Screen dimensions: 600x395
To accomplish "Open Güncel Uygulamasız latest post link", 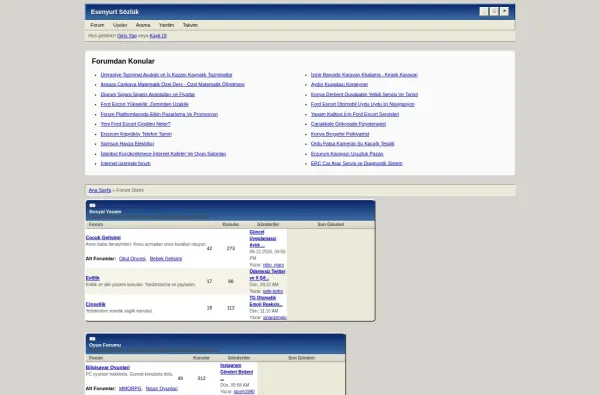I will pos(263,238).
